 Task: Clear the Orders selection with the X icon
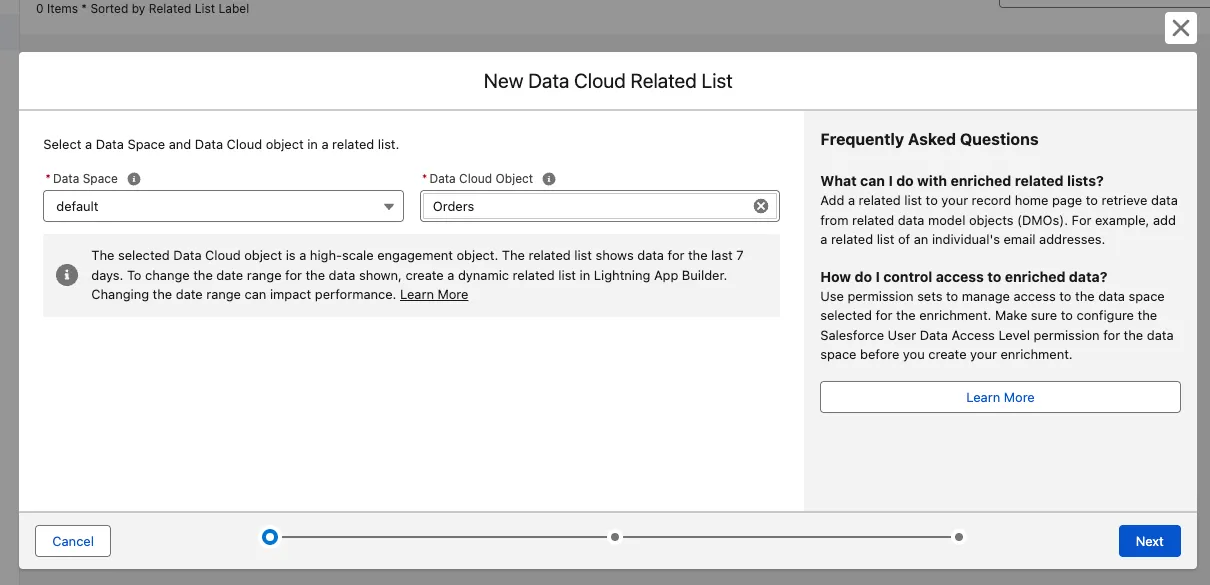(761, 206)
